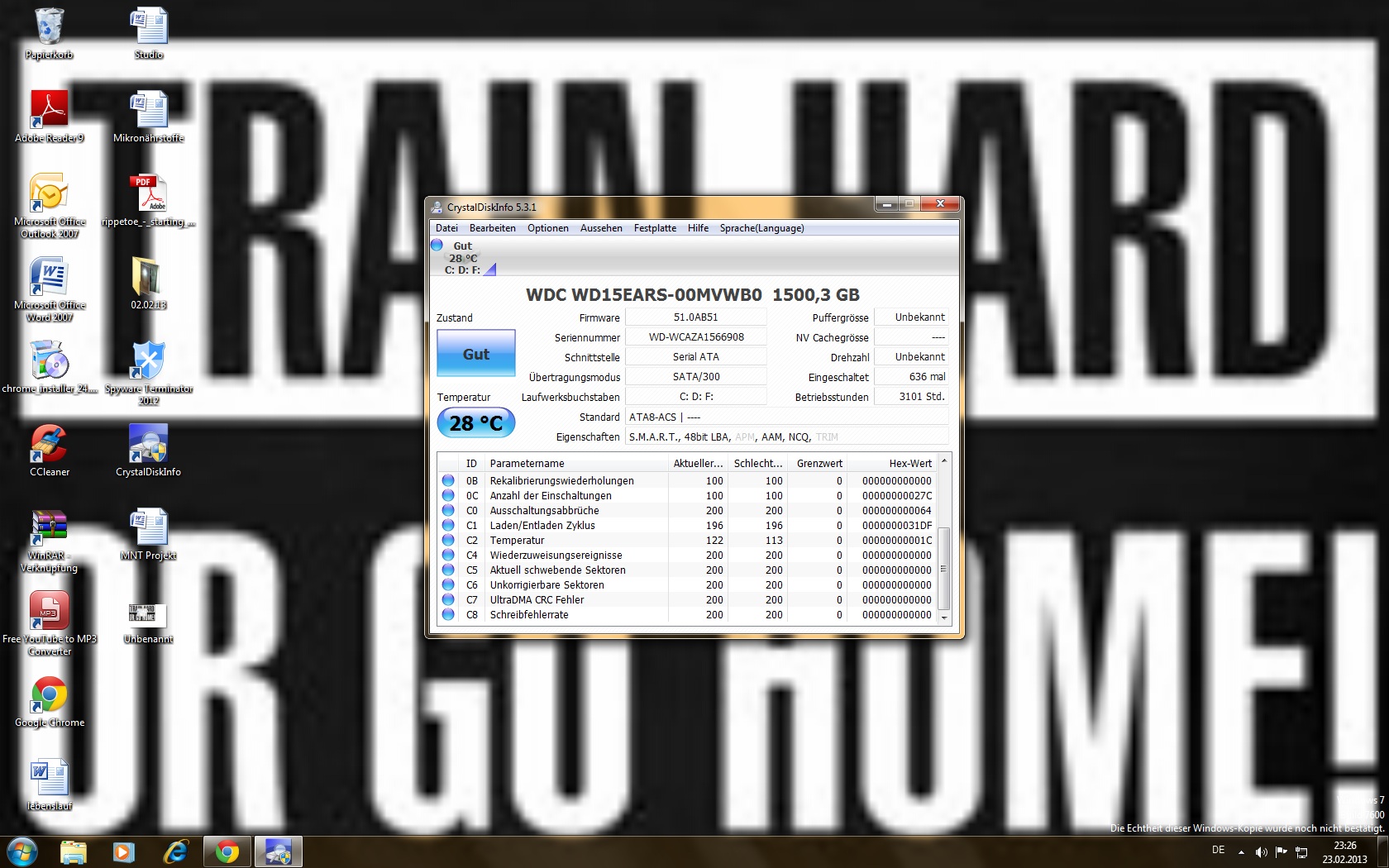Select the CrystalDiskInfo desktop shortcut

[x=149, y=451]
